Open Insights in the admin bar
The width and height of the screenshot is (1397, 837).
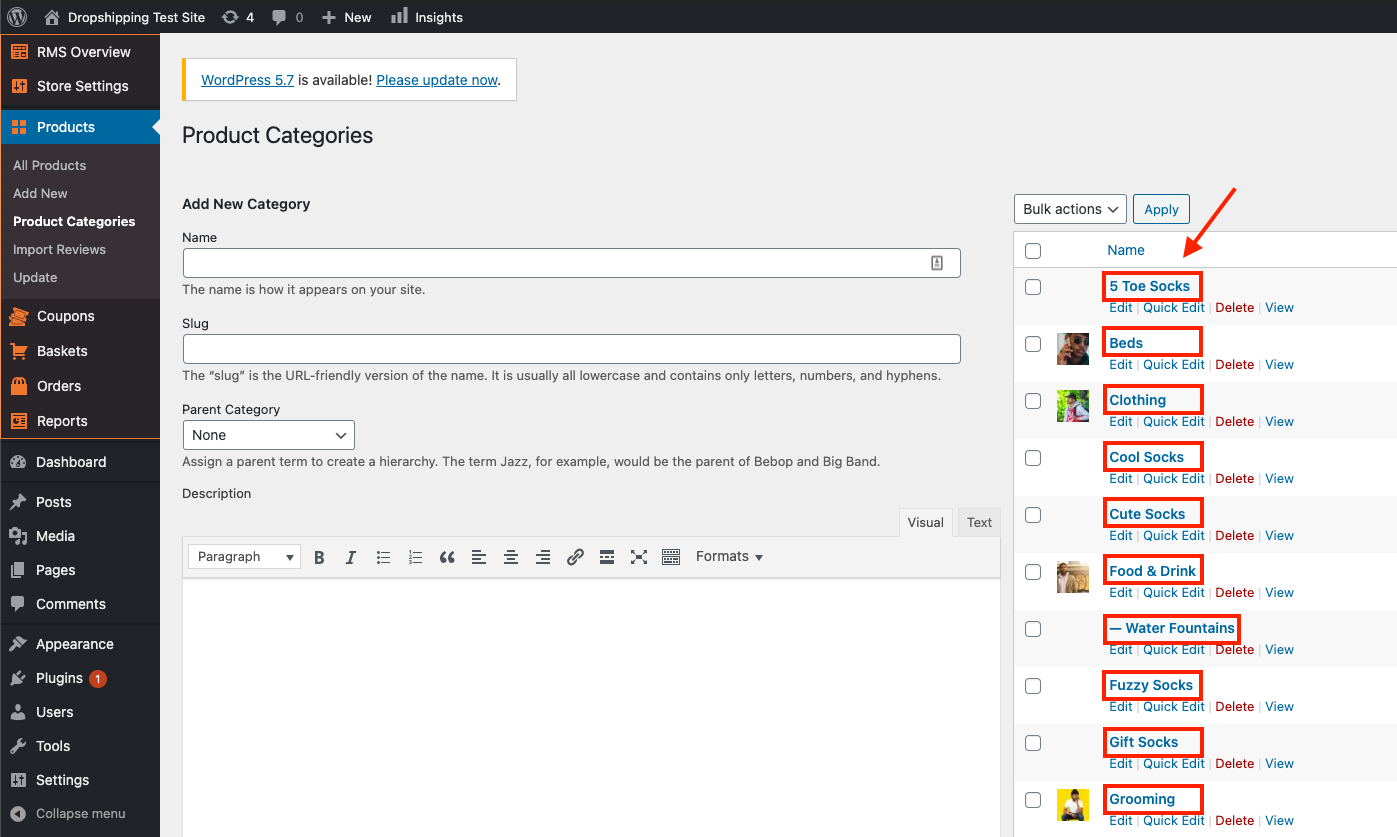tap(427, 17)
